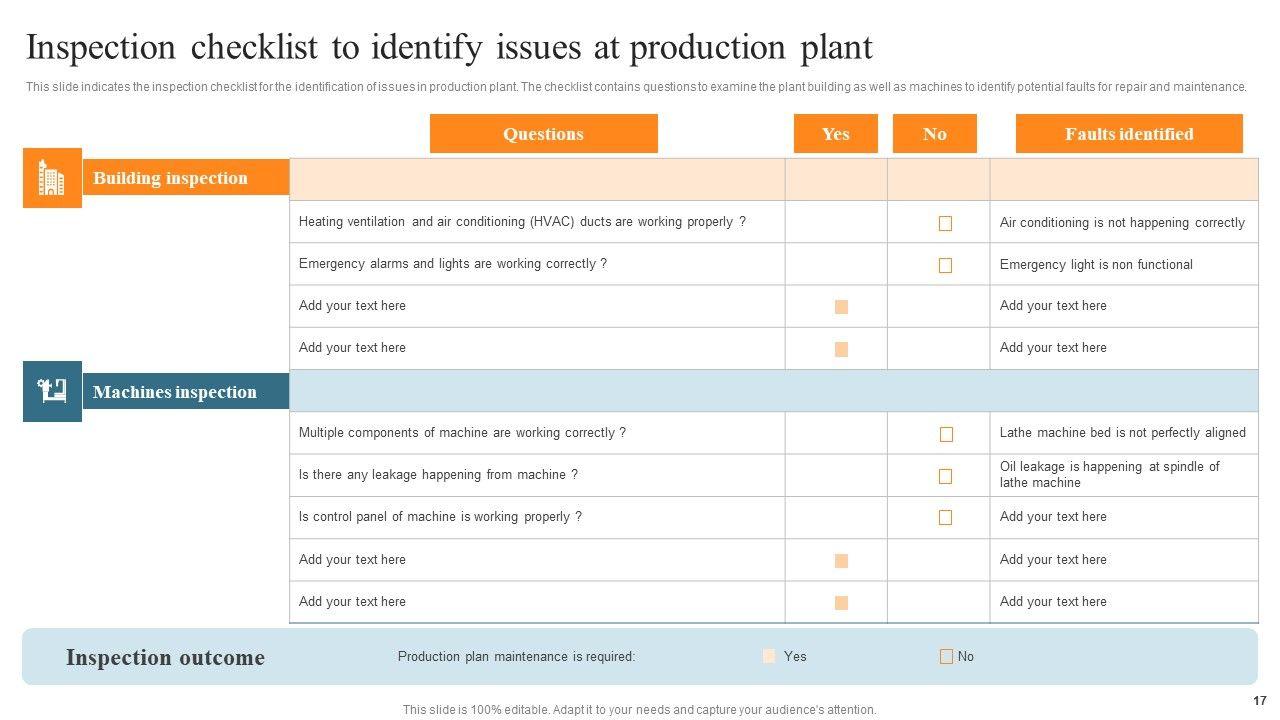Check No box for HVAC ducts question
1280x720 pixels.
pyautogui.click(x=945, y=224)
